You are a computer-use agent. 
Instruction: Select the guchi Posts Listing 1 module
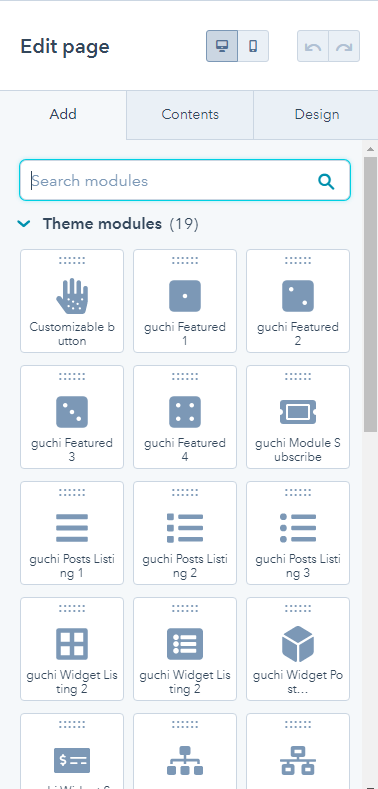click(72, 533)
